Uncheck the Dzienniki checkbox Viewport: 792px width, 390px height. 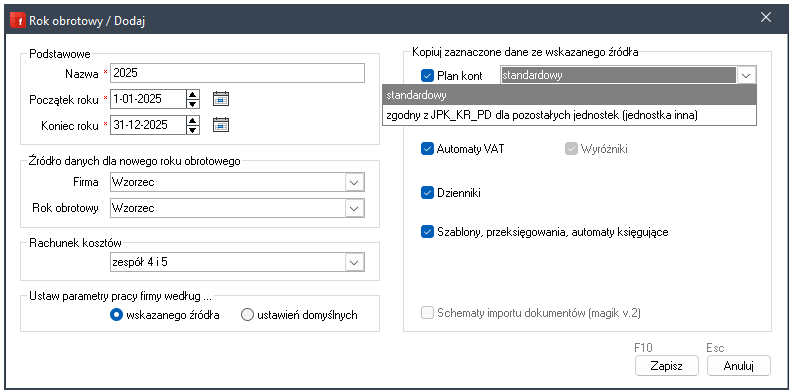tap(427, 192)
